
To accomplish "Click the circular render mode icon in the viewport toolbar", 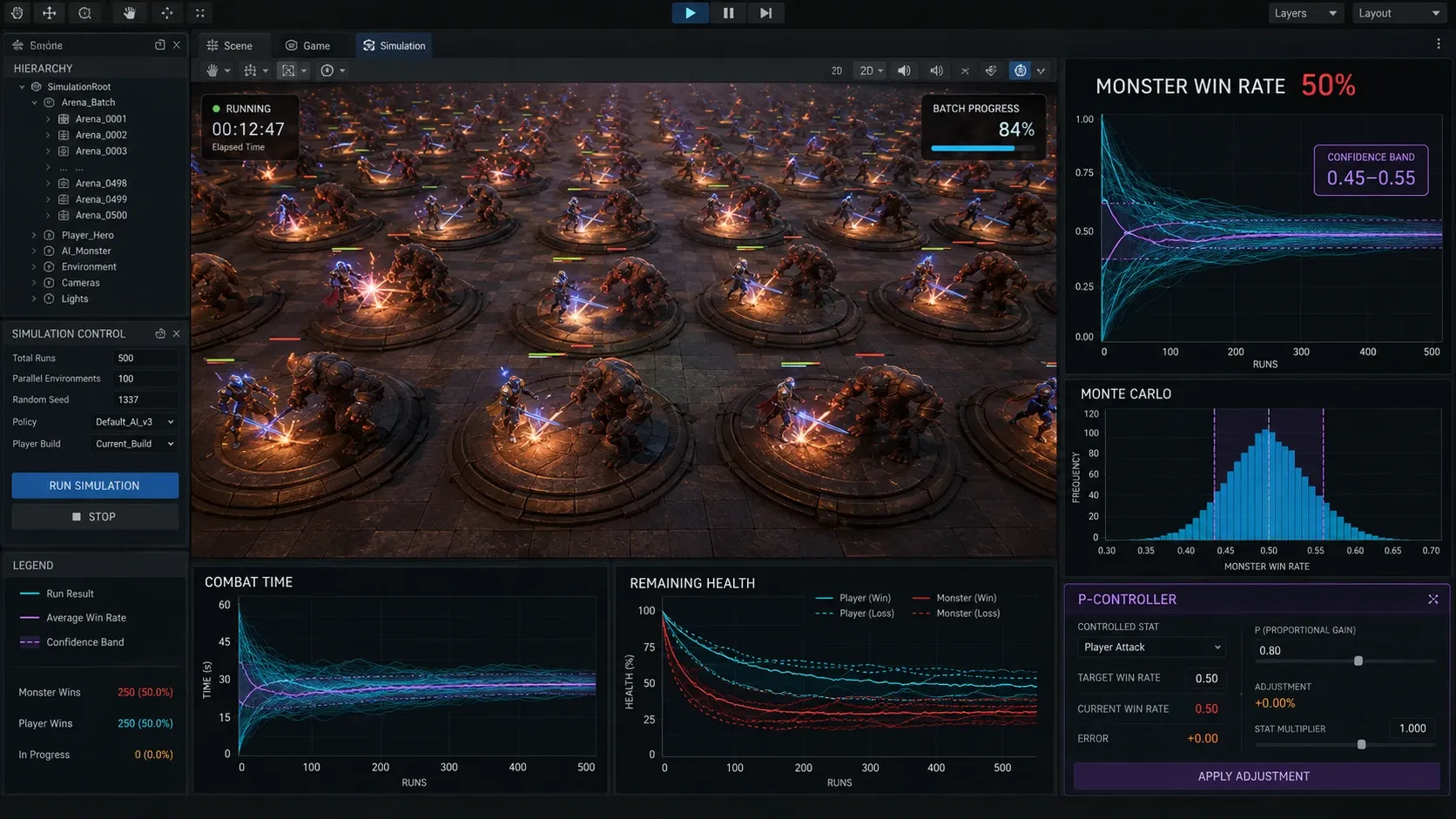I will click(327, 70).
